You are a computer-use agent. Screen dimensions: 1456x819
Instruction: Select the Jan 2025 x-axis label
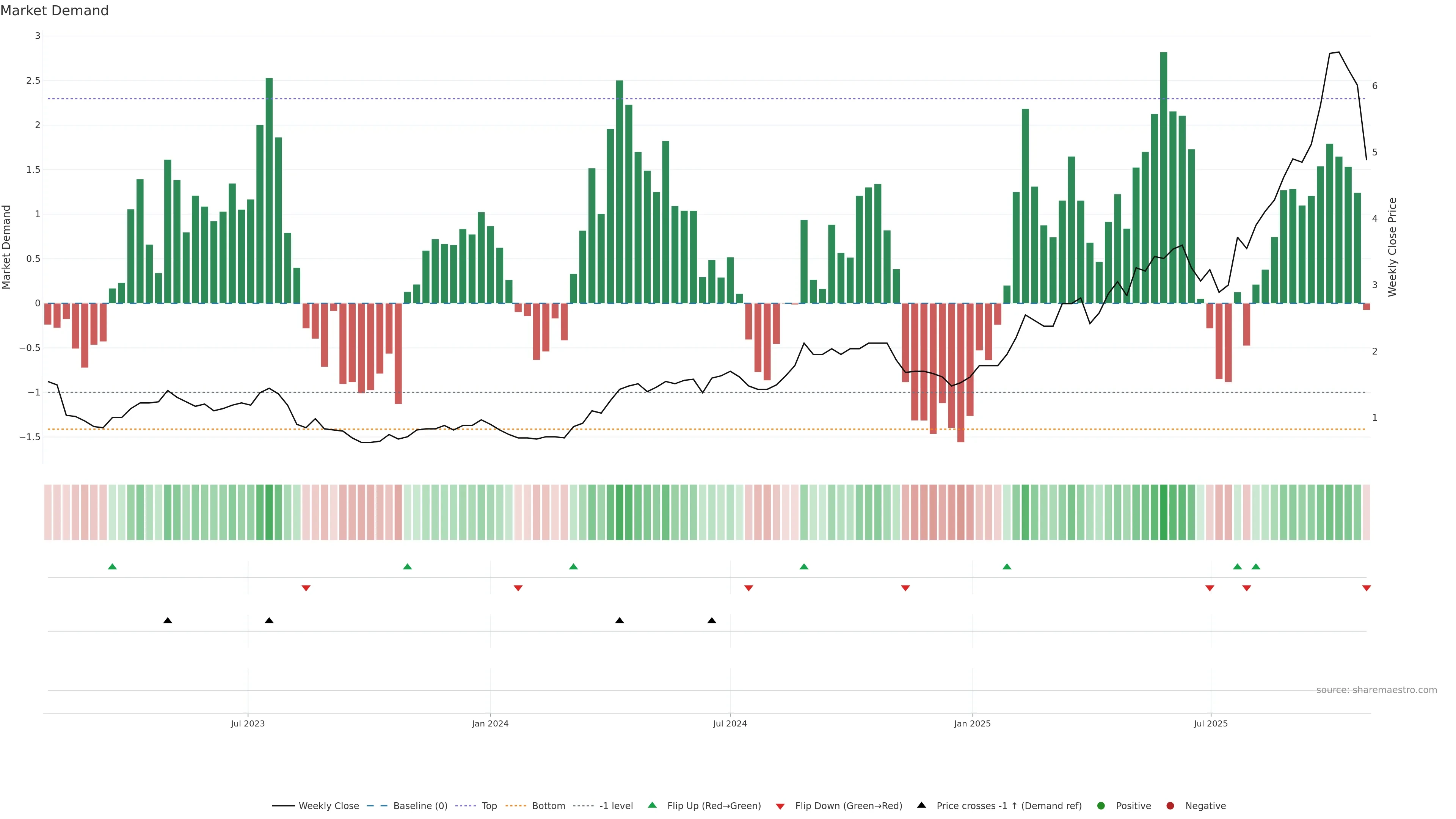tap(972, 723)
